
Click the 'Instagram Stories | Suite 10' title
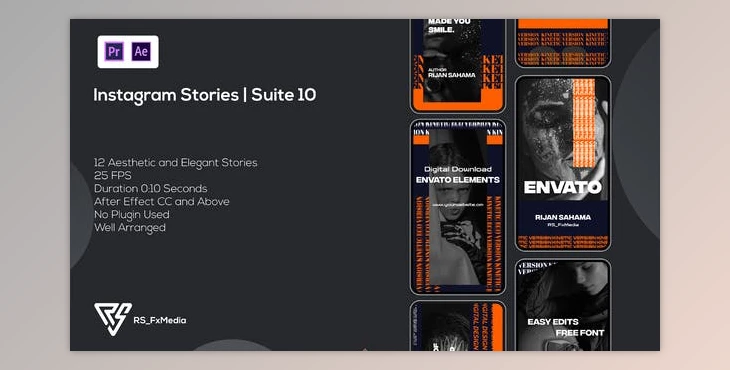pos(205,95)
